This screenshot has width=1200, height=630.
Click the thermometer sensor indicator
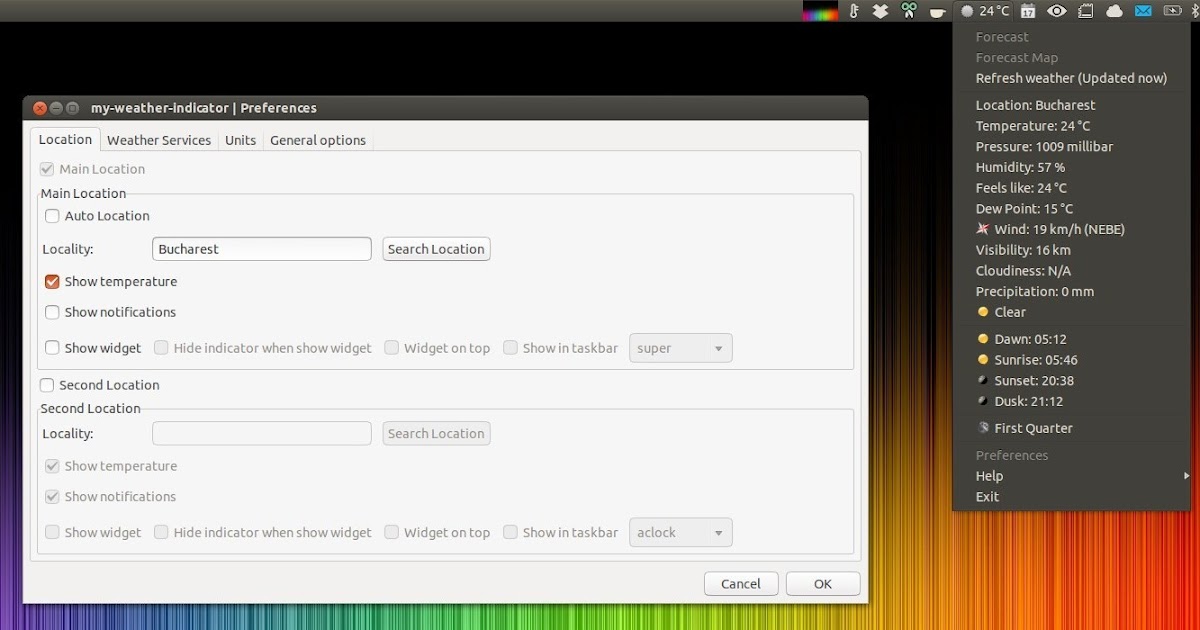pos(853,11)
